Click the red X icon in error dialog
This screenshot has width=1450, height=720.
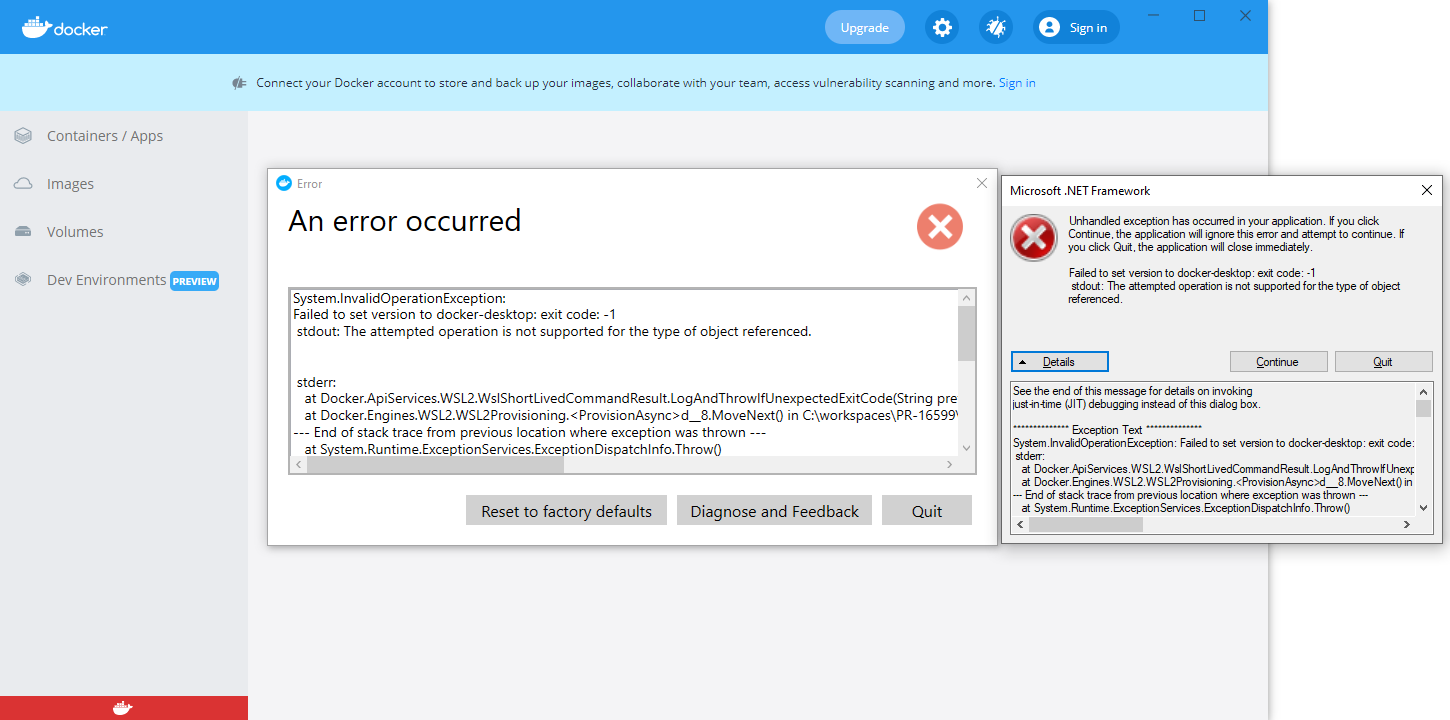[940, 228]
